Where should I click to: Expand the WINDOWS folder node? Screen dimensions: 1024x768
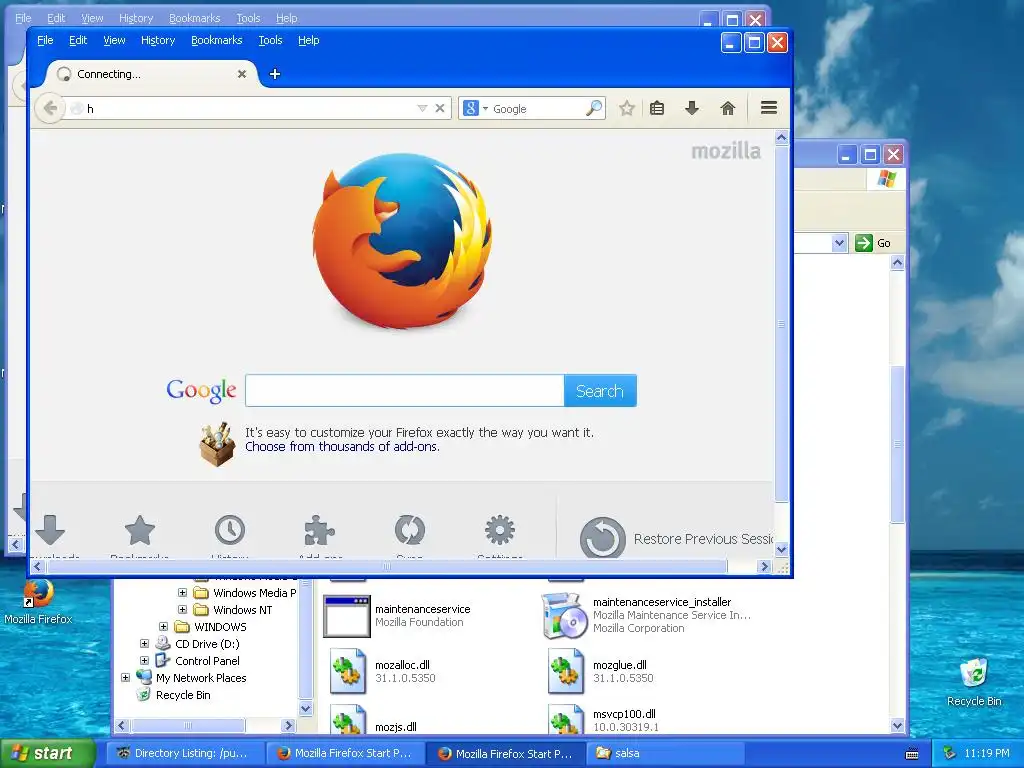[x=163, y=627]
